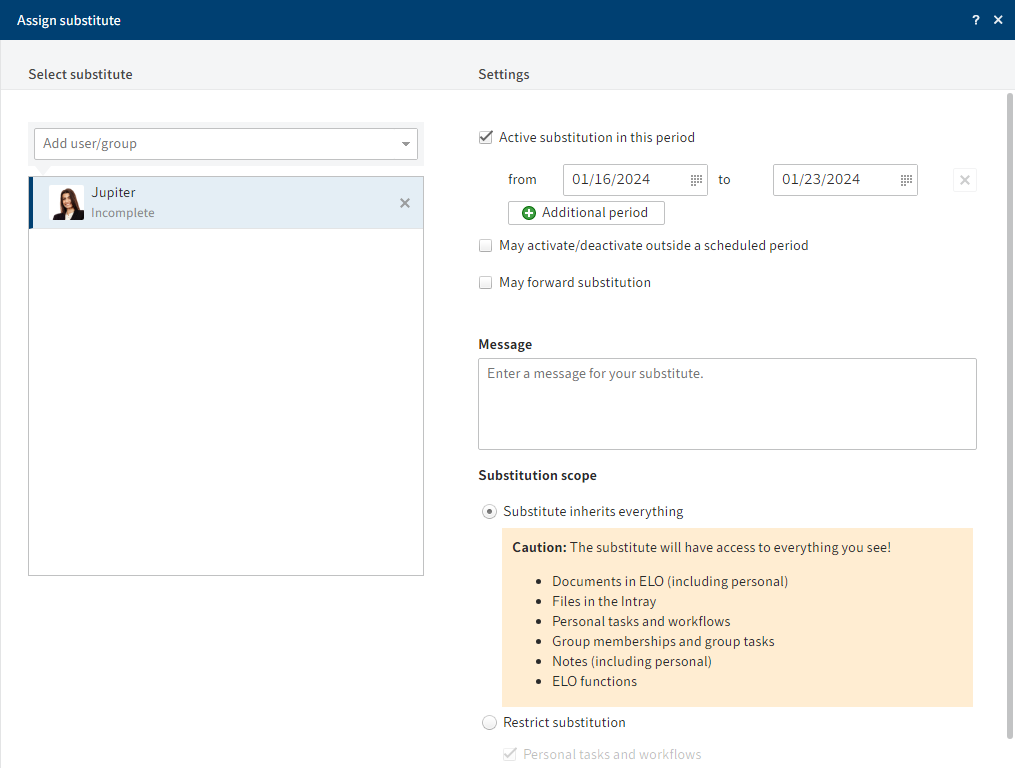Open the Add user/group dropdown
Viewport: 1015px width, 768px height.
point(407,143)
